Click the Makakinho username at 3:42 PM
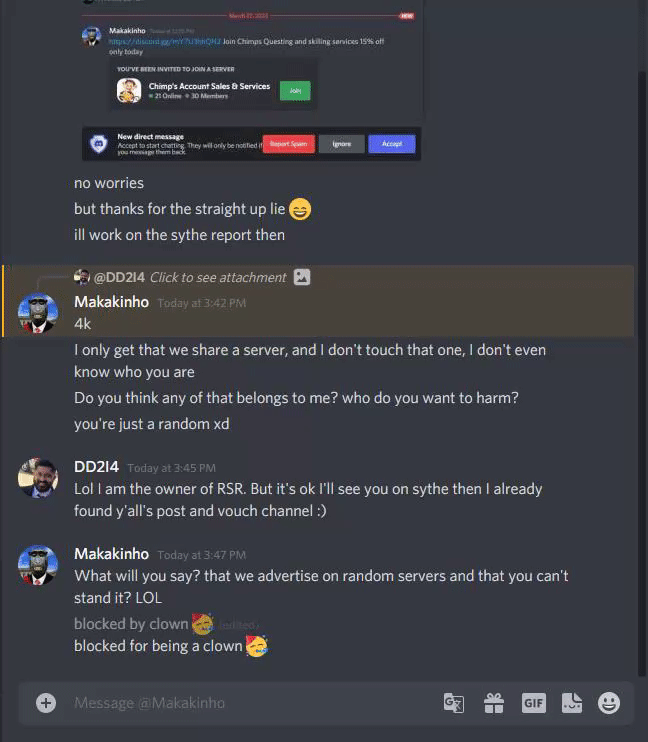The width and height of the screenshot is (648, 742). pyautogui.click(x=111, y=302)
